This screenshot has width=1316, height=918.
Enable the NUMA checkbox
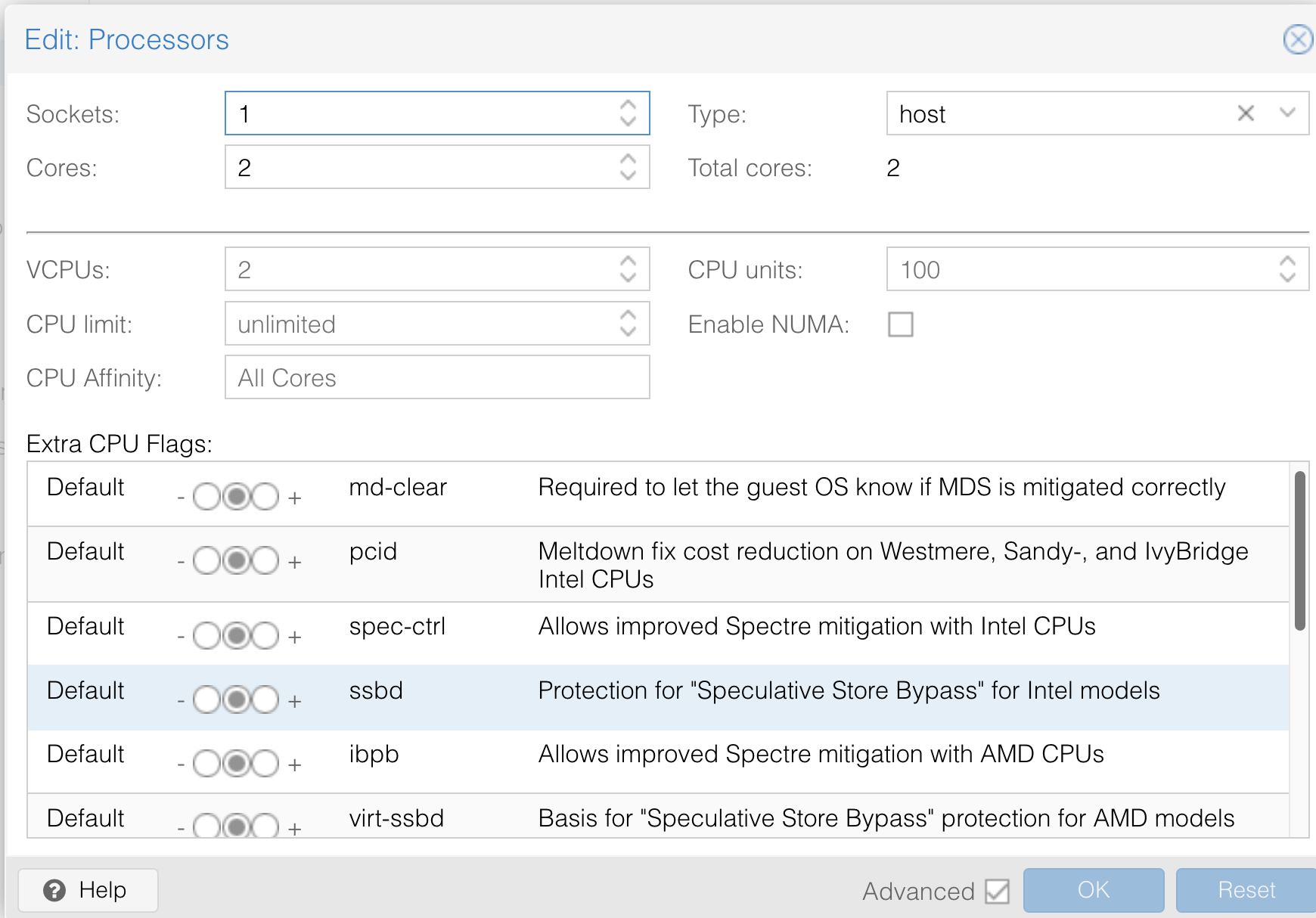click(x=901, y=324)
